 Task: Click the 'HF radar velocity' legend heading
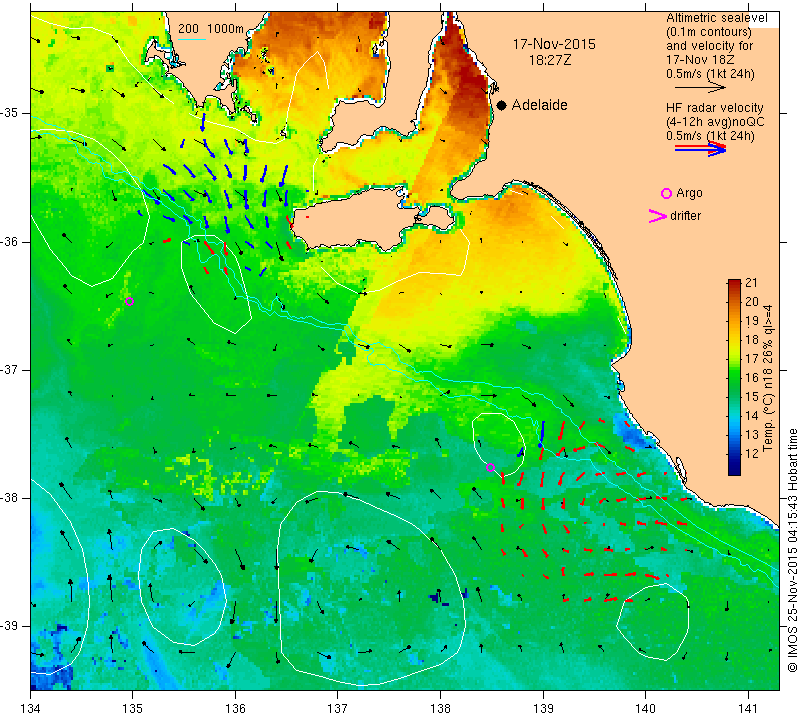(714, 108)
